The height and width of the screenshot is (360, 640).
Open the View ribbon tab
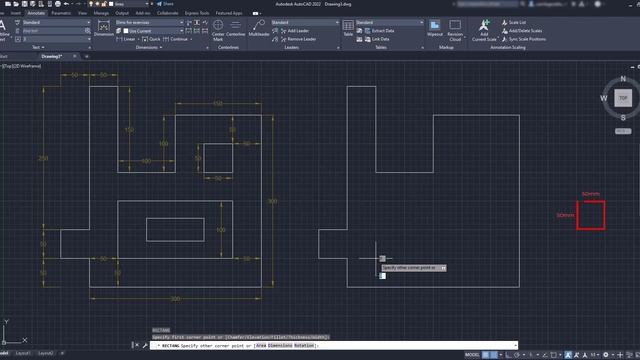tap(82, 13)
